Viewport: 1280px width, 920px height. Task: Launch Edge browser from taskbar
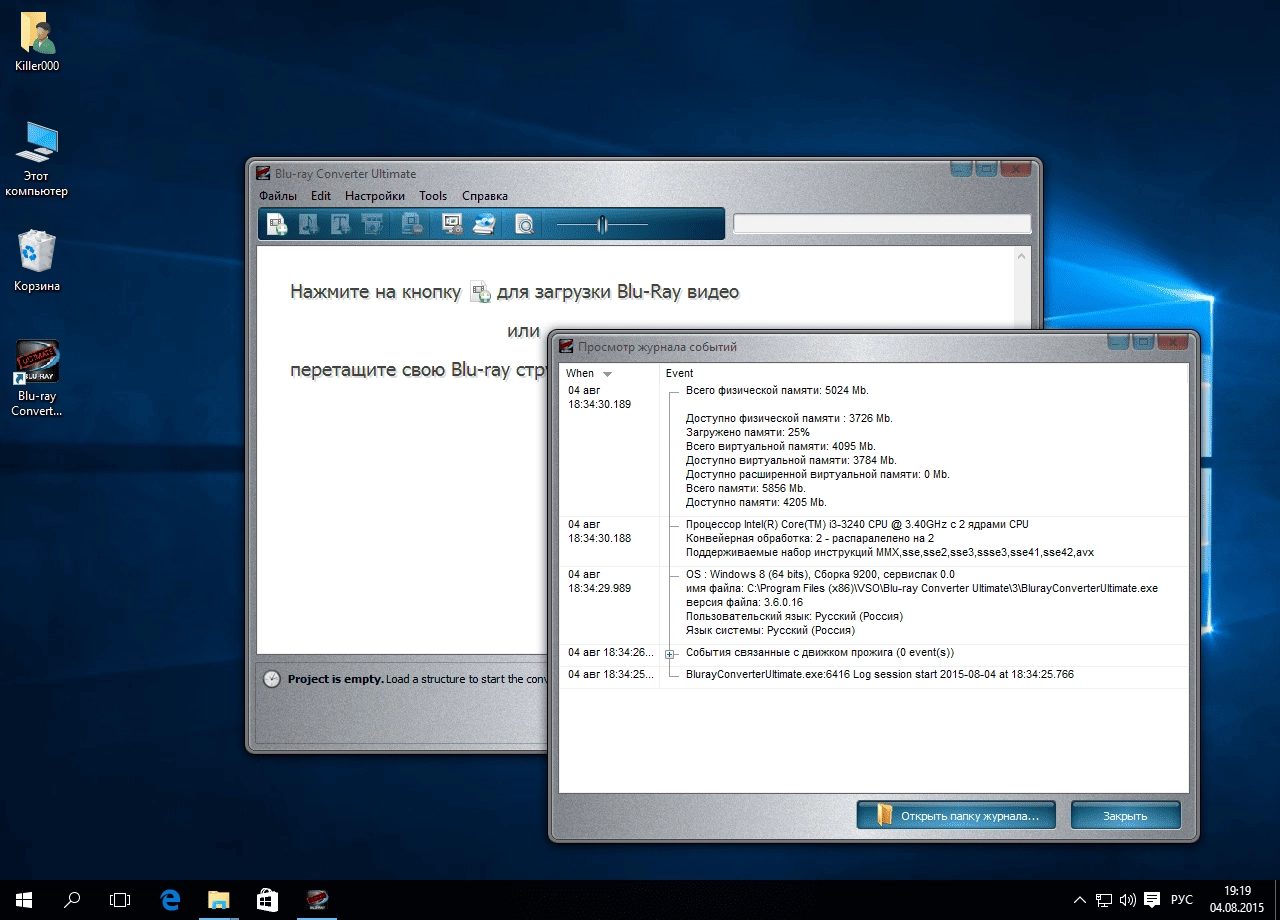170,900
